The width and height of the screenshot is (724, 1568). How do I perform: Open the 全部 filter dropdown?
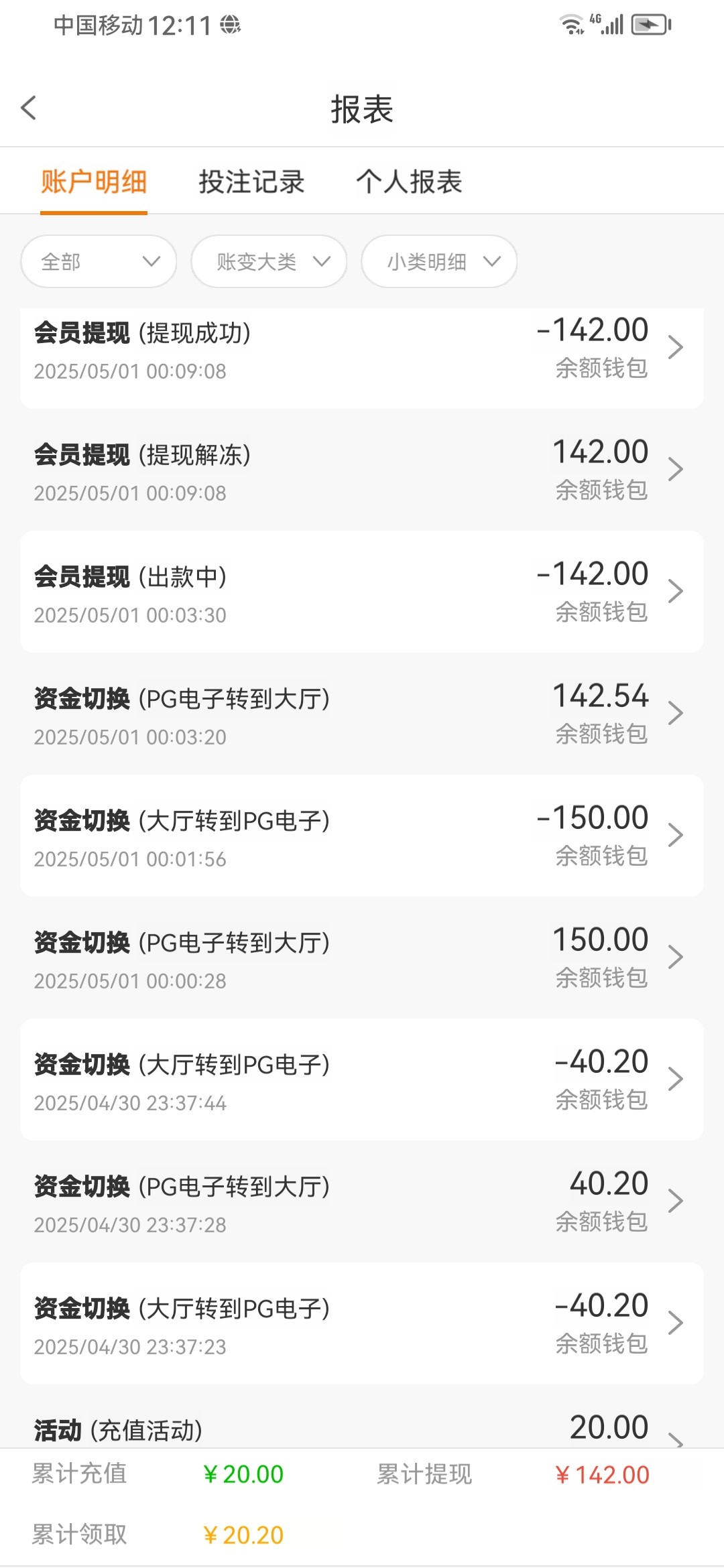click(x=99, y=261)
